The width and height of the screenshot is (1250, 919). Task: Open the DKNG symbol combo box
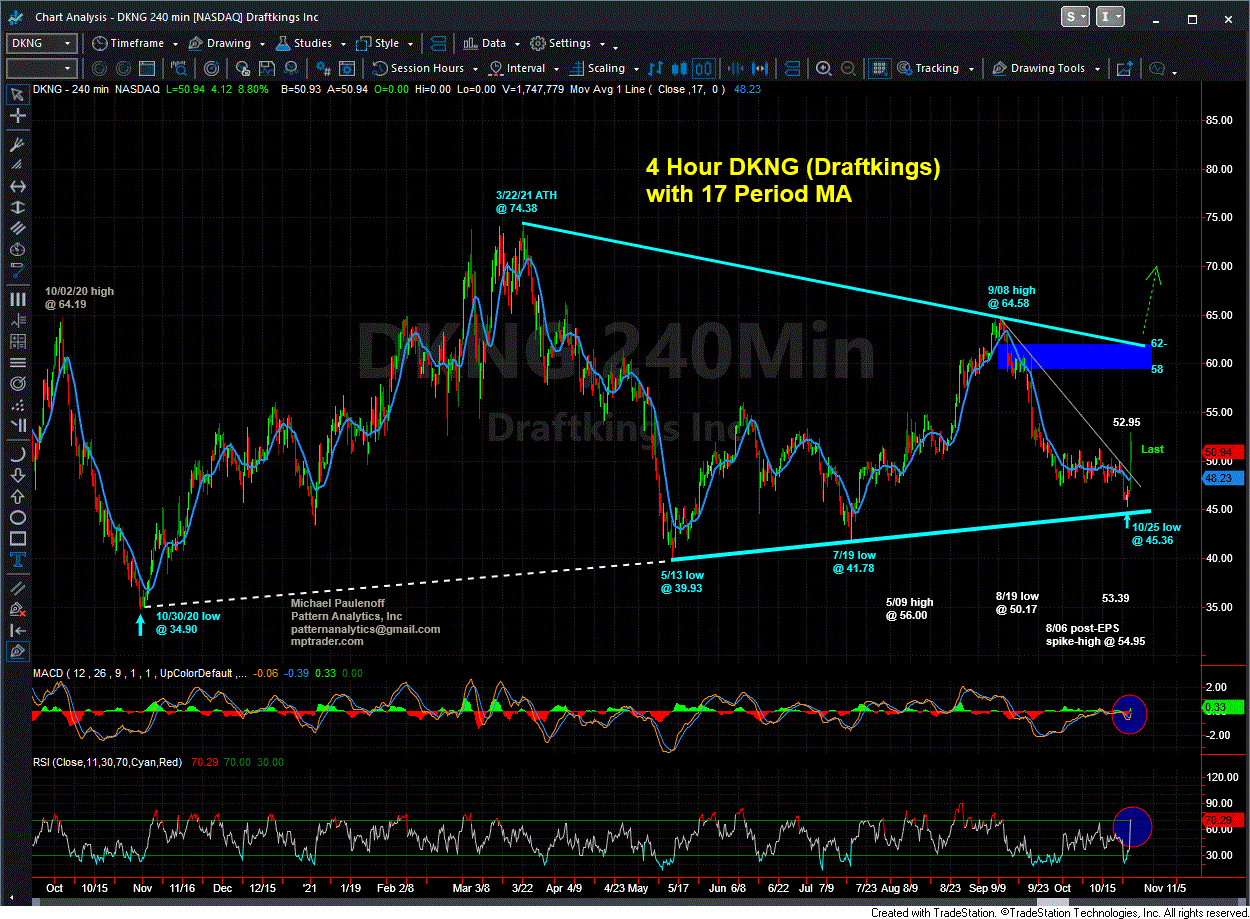pos(41,43)
